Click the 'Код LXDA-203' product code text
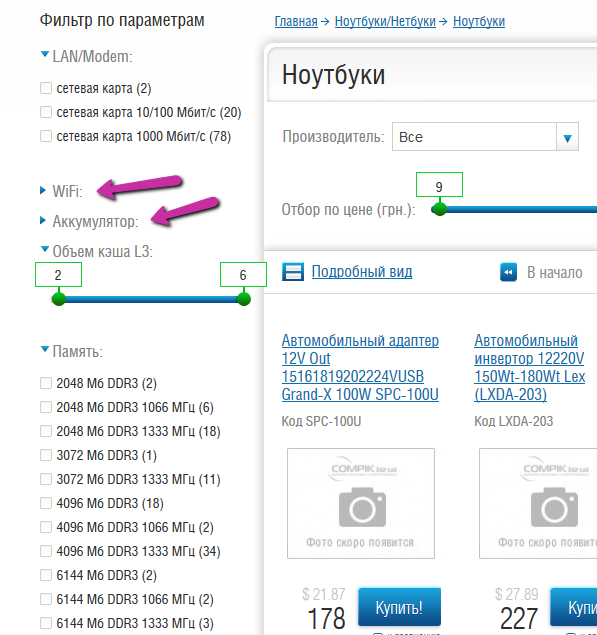 click(514, 421)
